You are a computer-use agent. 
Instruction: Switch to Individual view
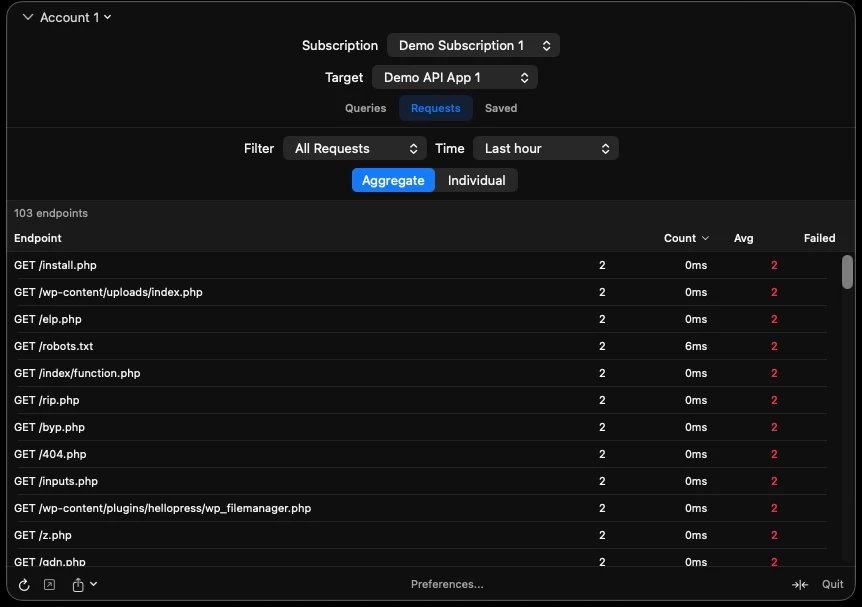(x=477, y=180)
